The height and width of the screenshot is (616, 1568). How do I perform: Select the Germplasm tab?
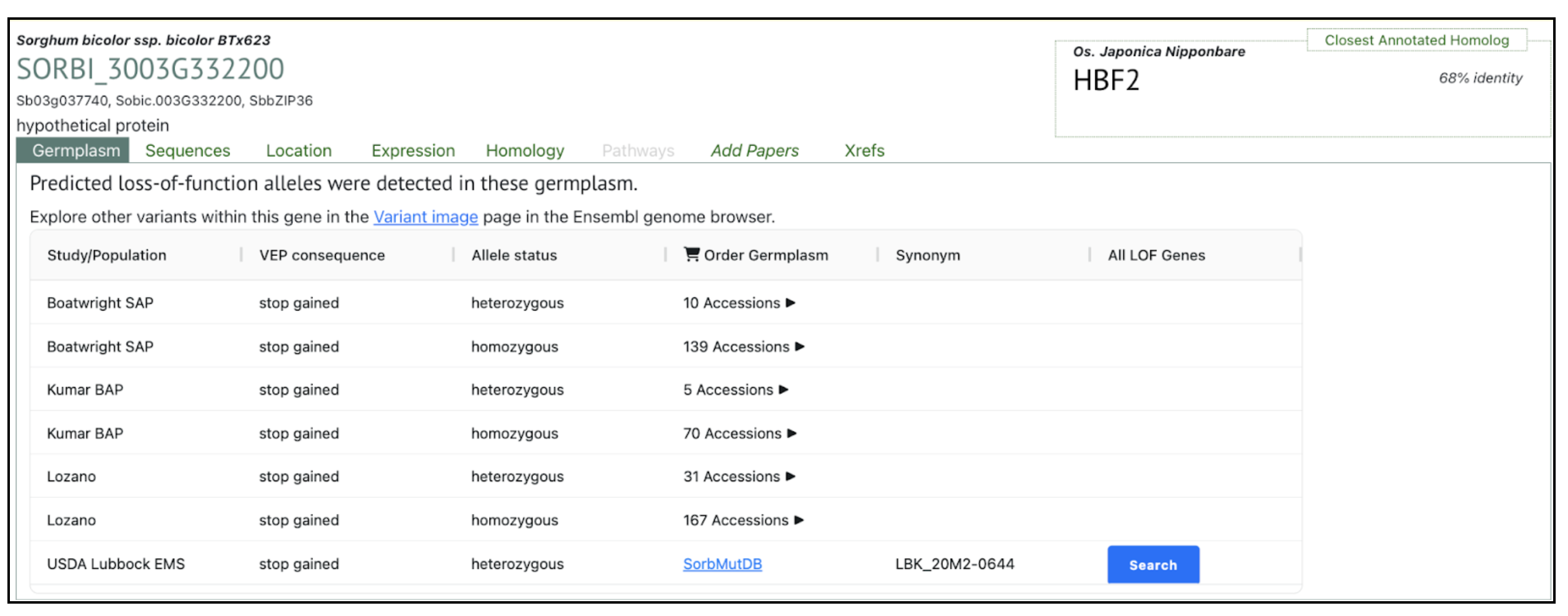click(76, 151)
